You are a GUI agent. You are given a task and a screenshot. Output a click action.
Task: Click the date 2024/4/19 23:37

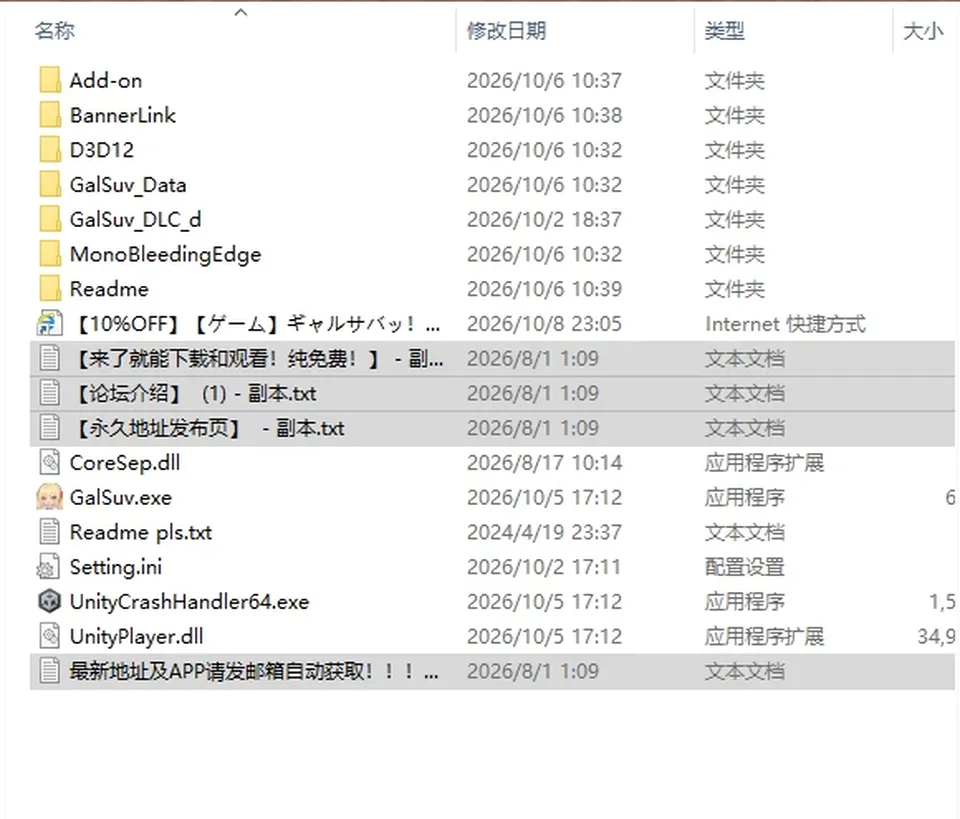(x=544, y=533)
